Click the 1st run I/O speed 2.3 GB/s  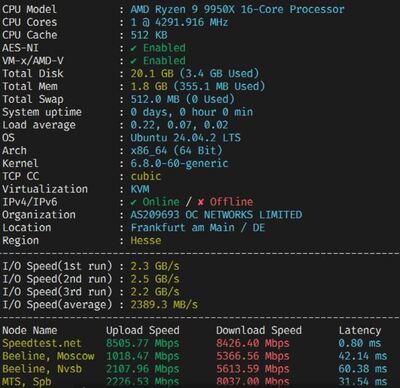[155, 266]
